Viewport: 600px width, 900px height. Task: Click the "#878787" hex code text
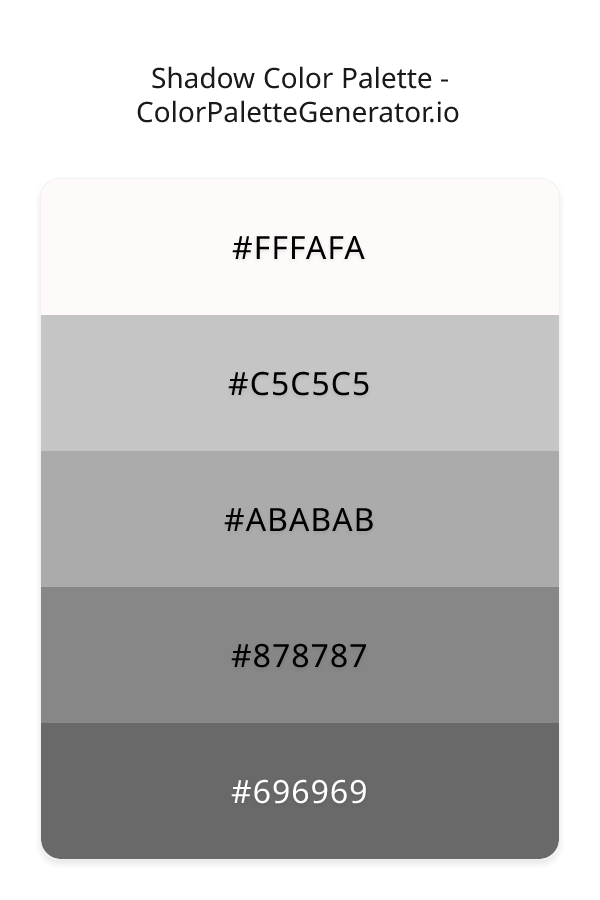(x=299, y=656)
